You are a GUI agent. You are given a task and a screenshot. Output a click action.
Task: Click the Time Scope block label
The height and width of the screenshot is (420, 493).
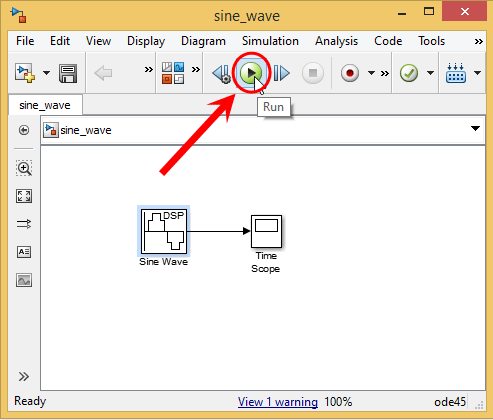266,262
